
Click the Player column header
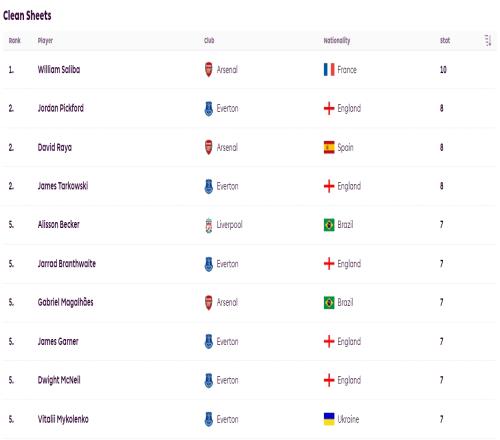click(x=45, y=41)
